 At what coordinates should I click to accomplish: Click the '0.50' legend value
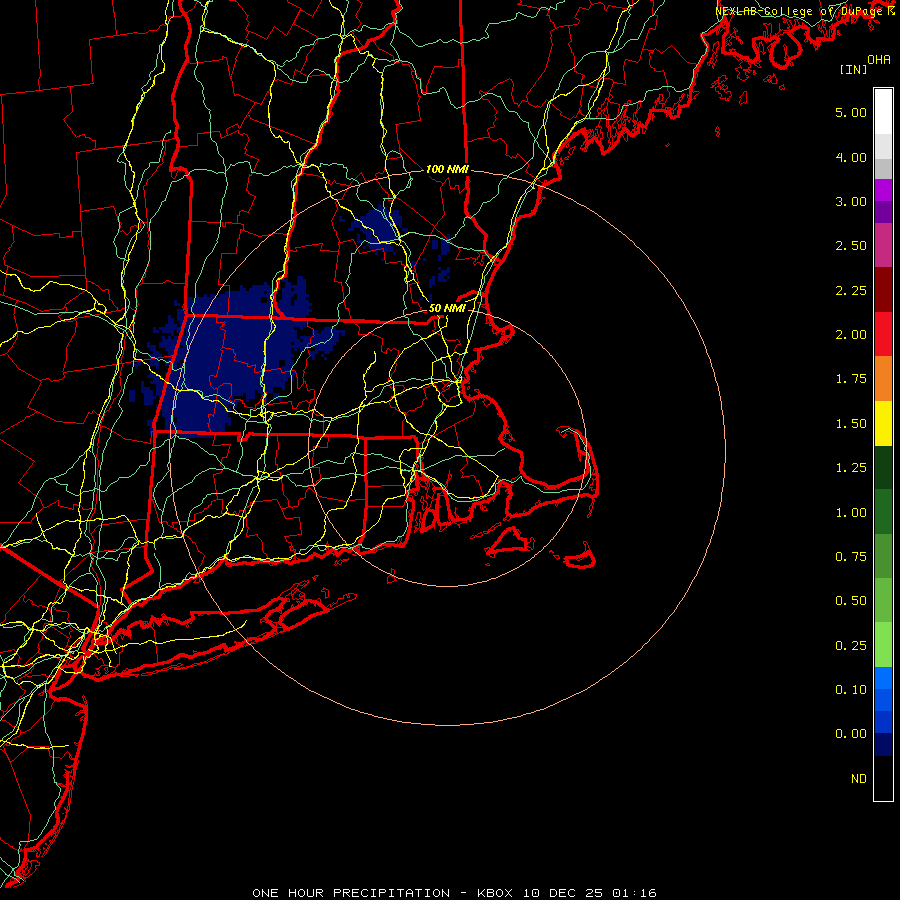tap(851, 601)
